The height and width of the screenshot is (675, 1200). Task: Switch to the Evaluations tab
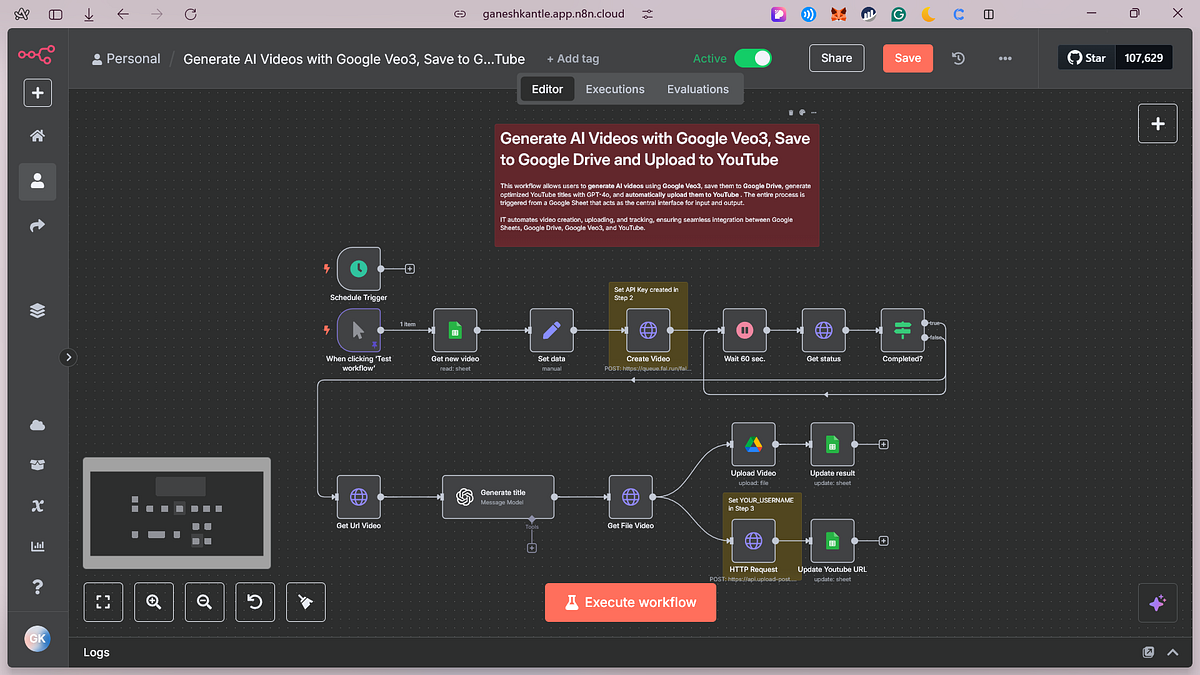pos(697,89)
